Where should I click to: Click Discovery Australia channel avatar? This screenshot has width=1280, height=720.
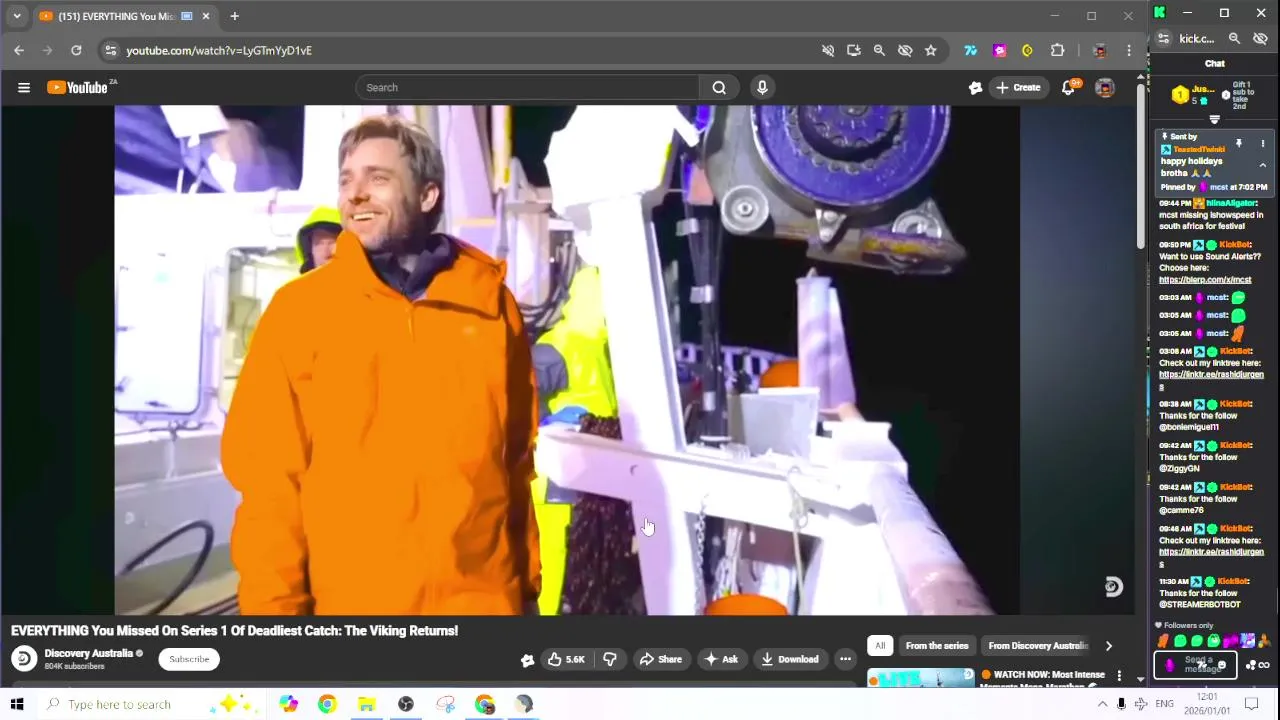pos(24,659)
